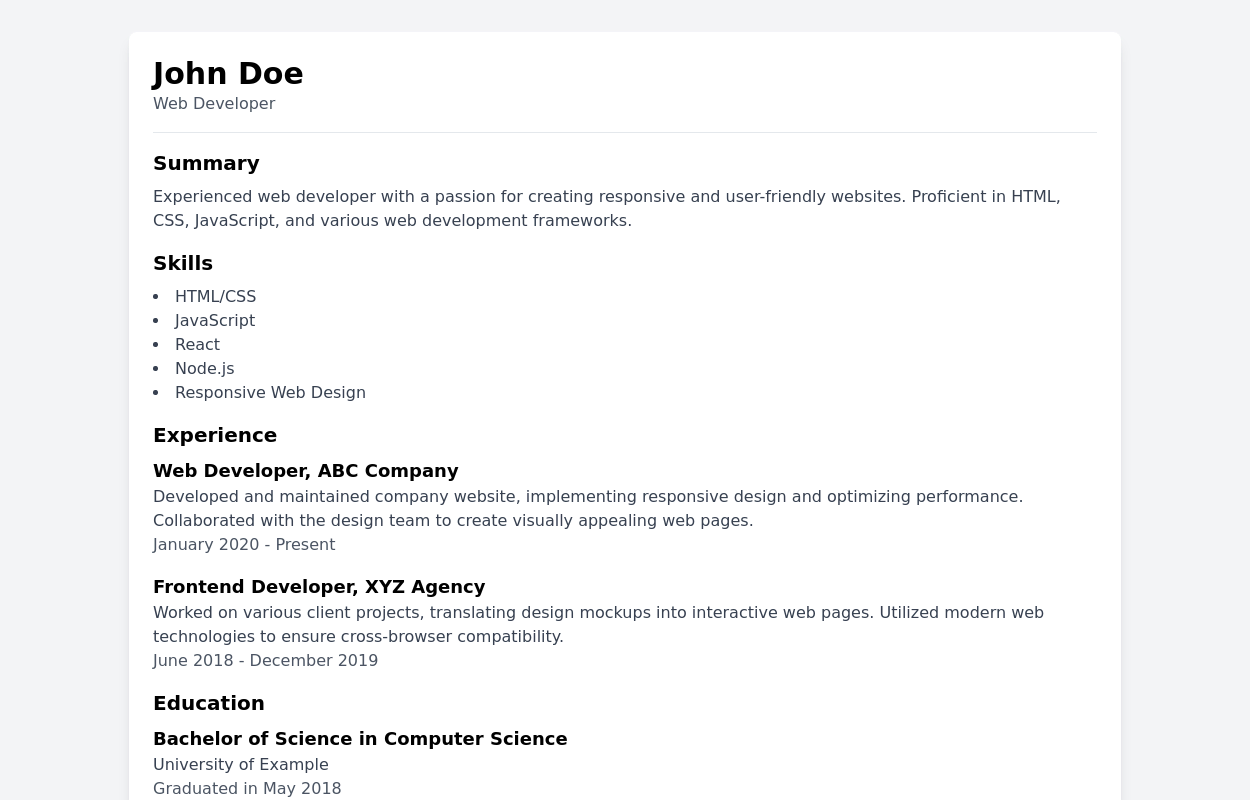The height and width of the screenshot is (800, 1250).
Task: Click the ABC Company job description text
Action: [x=588, y=508]
